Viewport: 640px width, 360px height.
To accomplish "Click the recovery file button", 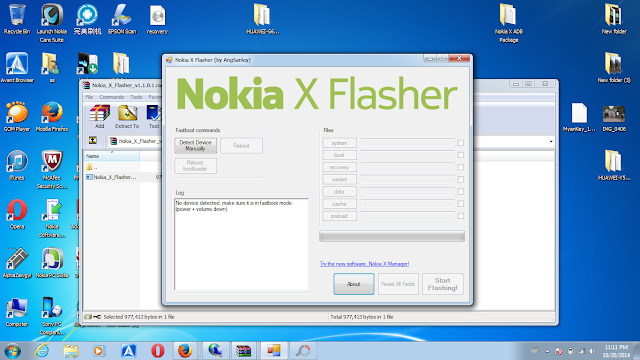I will [340, 167].
